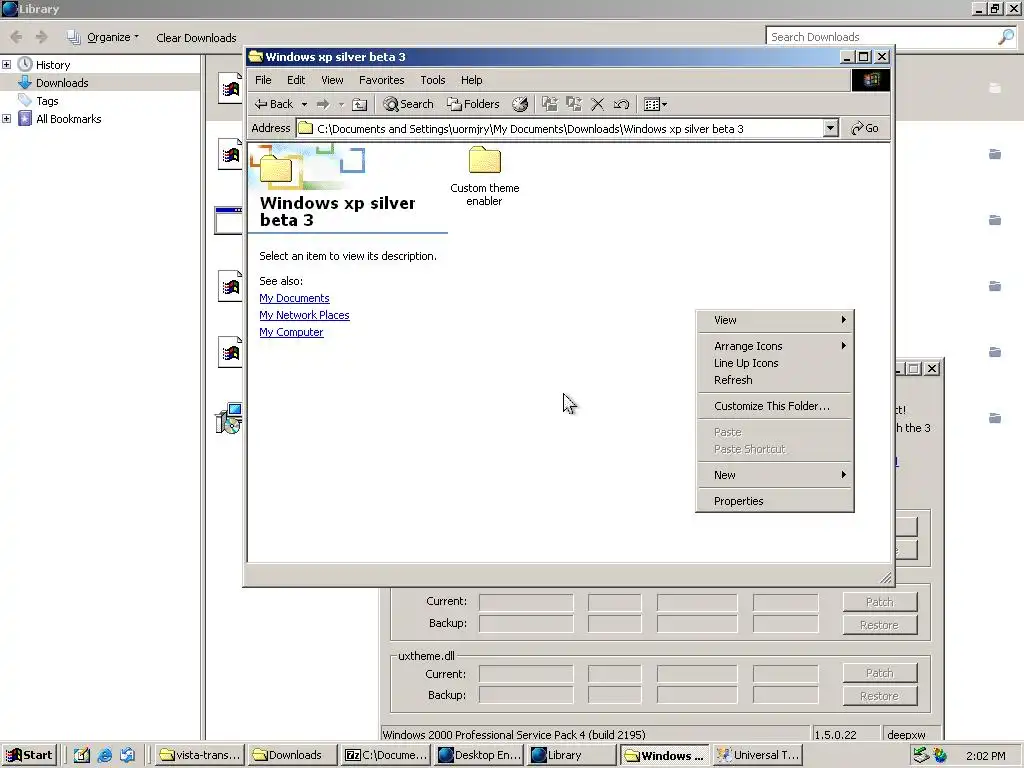Click the Delete X icon in the Explorer toolbar
This screenshot has height=768, width=1024.
click(597, 104)
